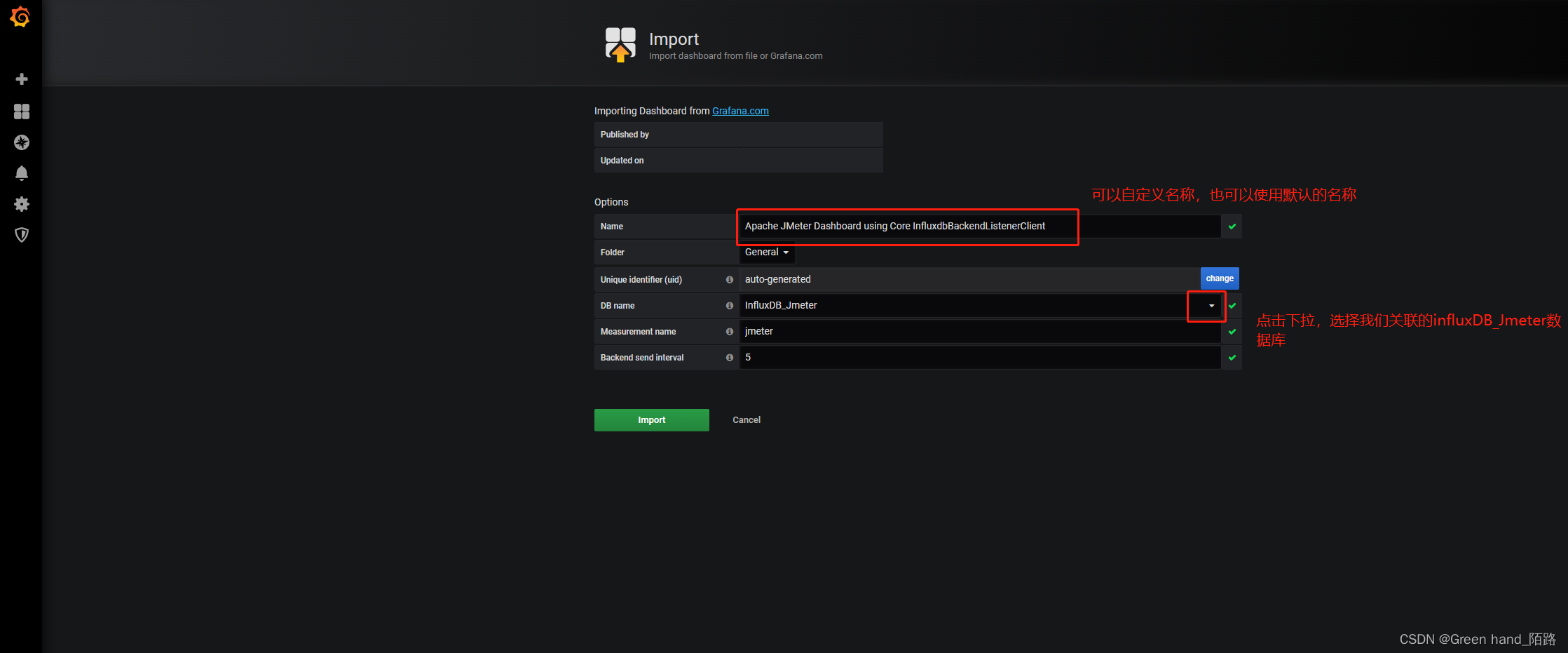This screenshot has height=653, width=1568.
Task: Open the Create plus menu icon
Action: pos(22,79)
